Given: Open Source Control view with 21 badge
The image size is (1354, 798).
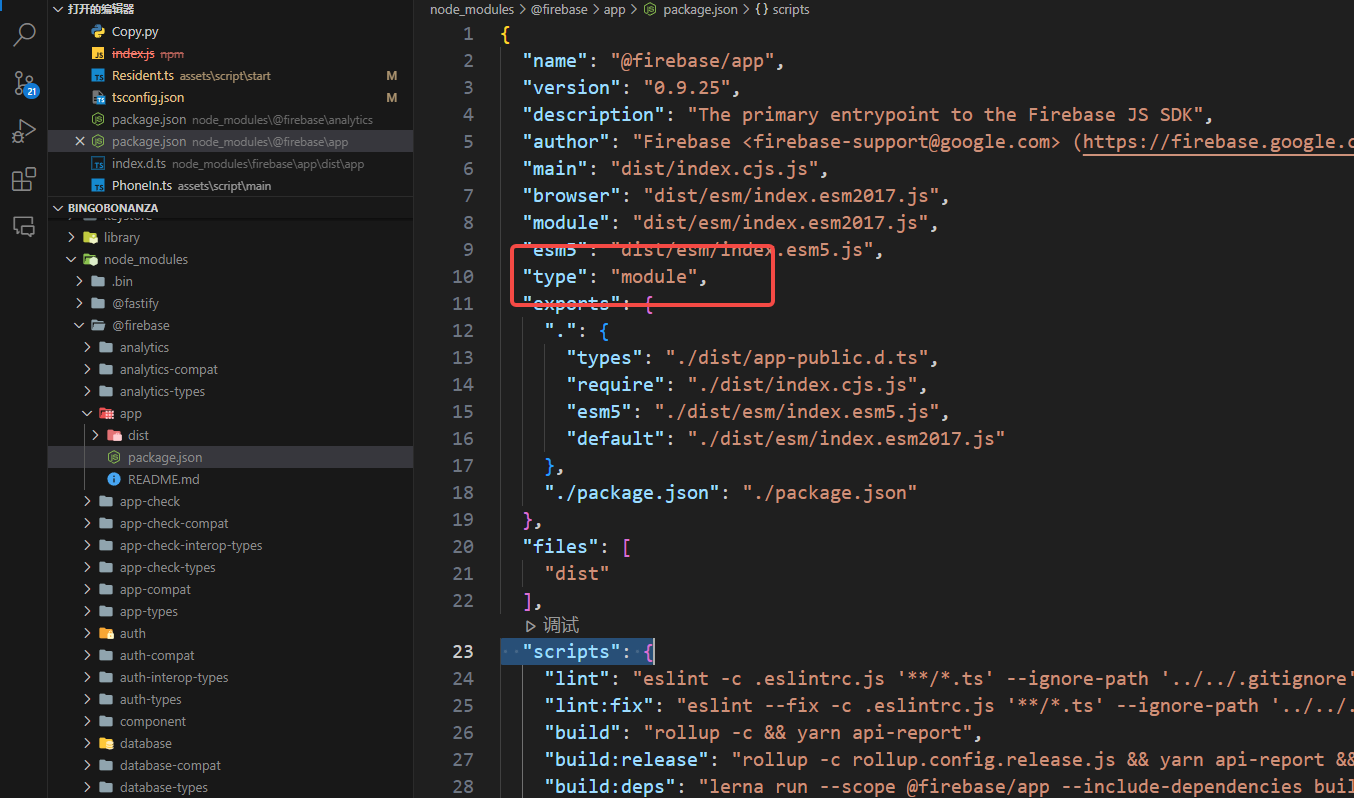Looking at the screenshot, I should click(x=24, y=83).
